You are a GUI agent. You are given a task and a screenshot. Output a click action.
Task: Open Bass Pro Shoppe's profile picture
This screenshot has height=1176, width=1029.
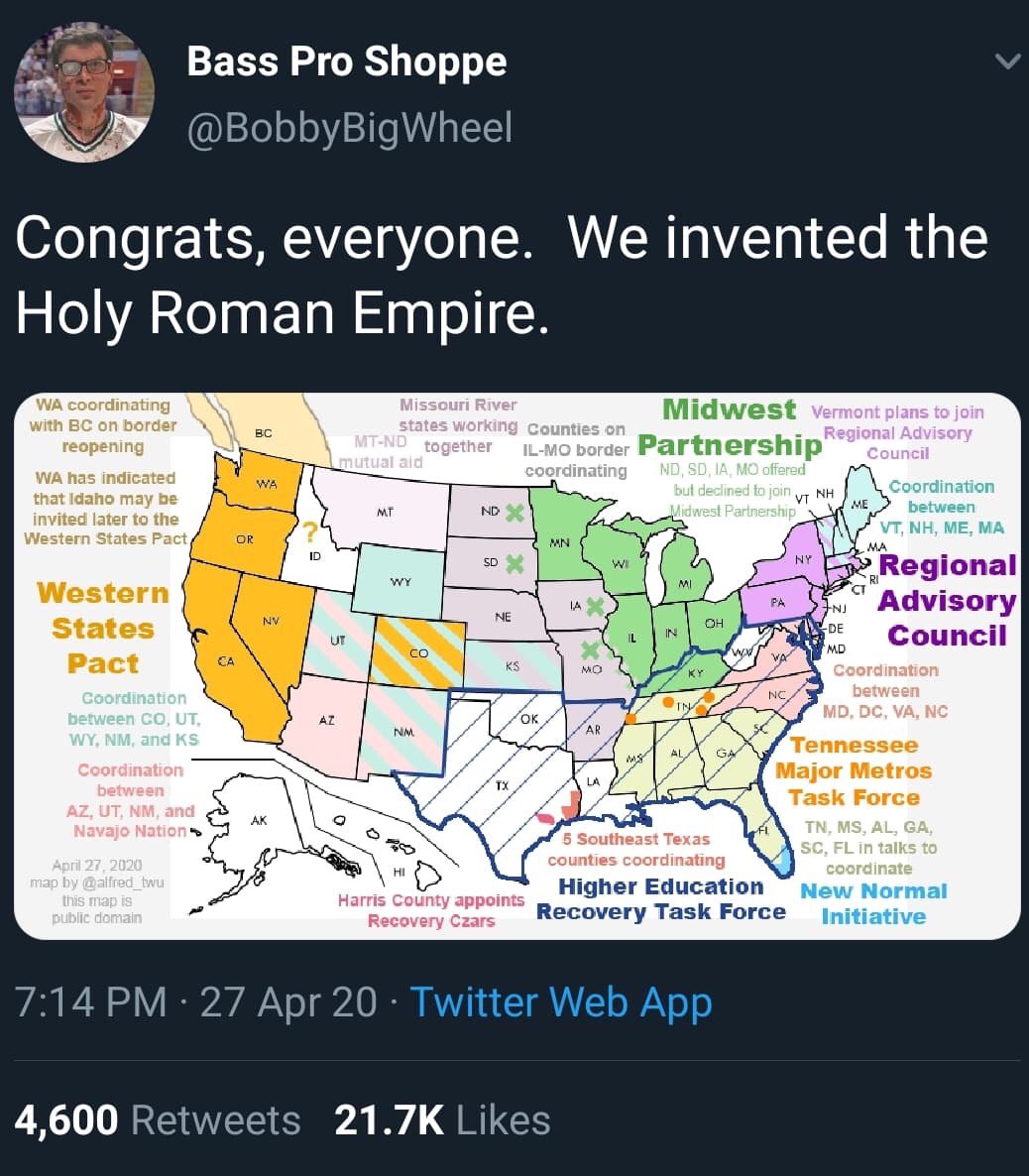[84, 91]
